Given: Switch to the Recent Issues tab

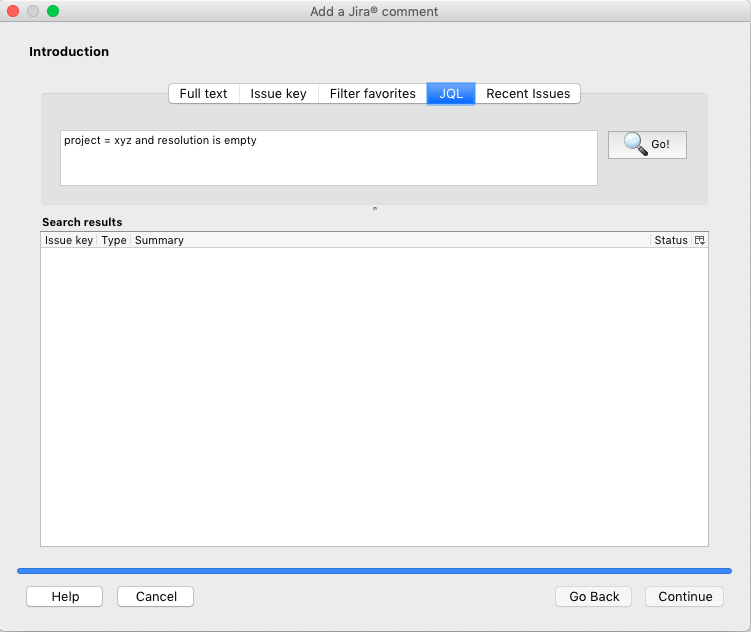Looking at the screenshot, I should [528, 93].
